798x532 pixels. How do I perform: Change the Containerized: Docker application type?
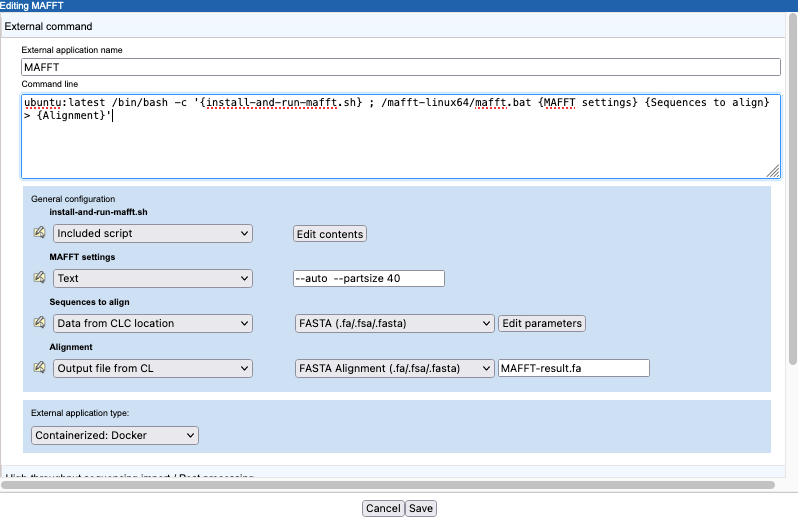115,435
